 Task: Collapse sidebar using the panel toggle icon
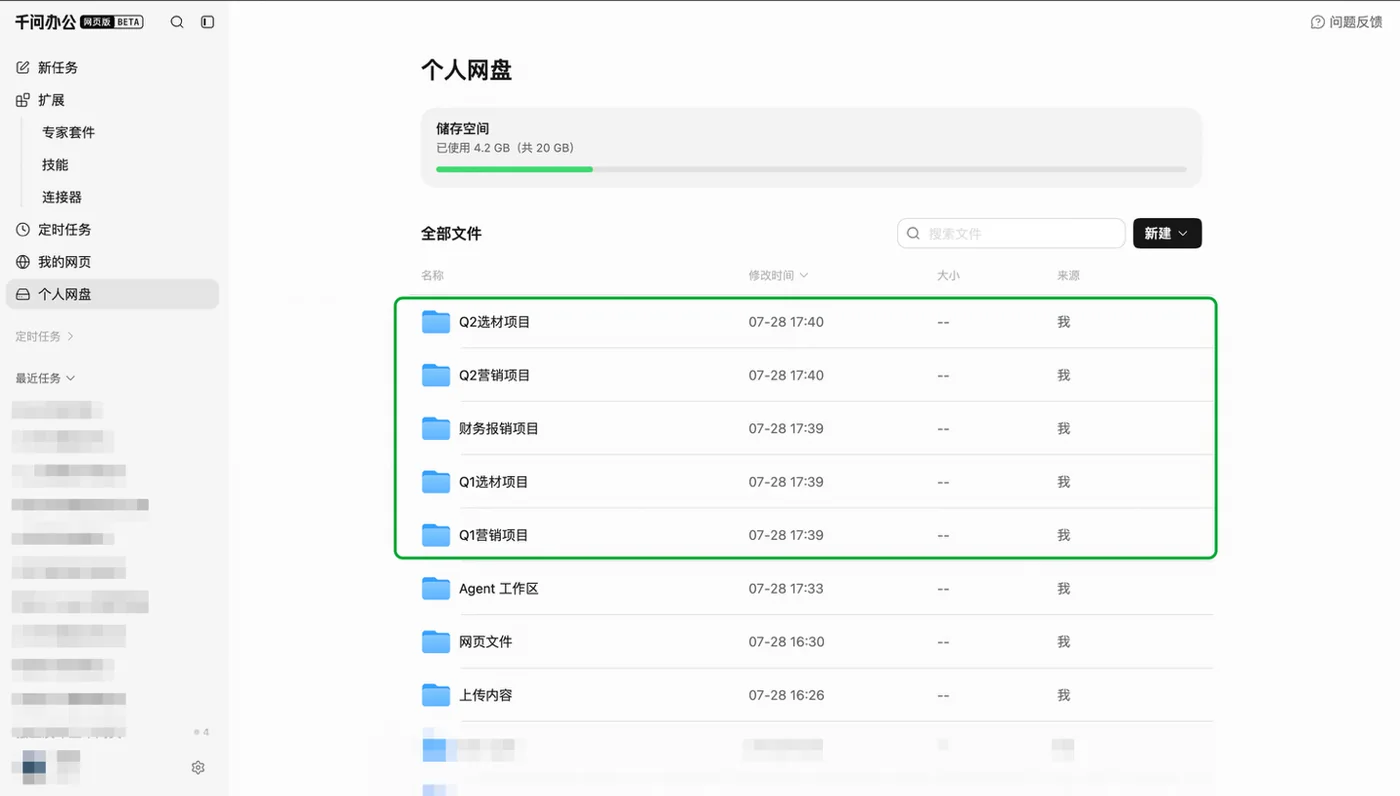pyautogui.click(x=208, y=22)
